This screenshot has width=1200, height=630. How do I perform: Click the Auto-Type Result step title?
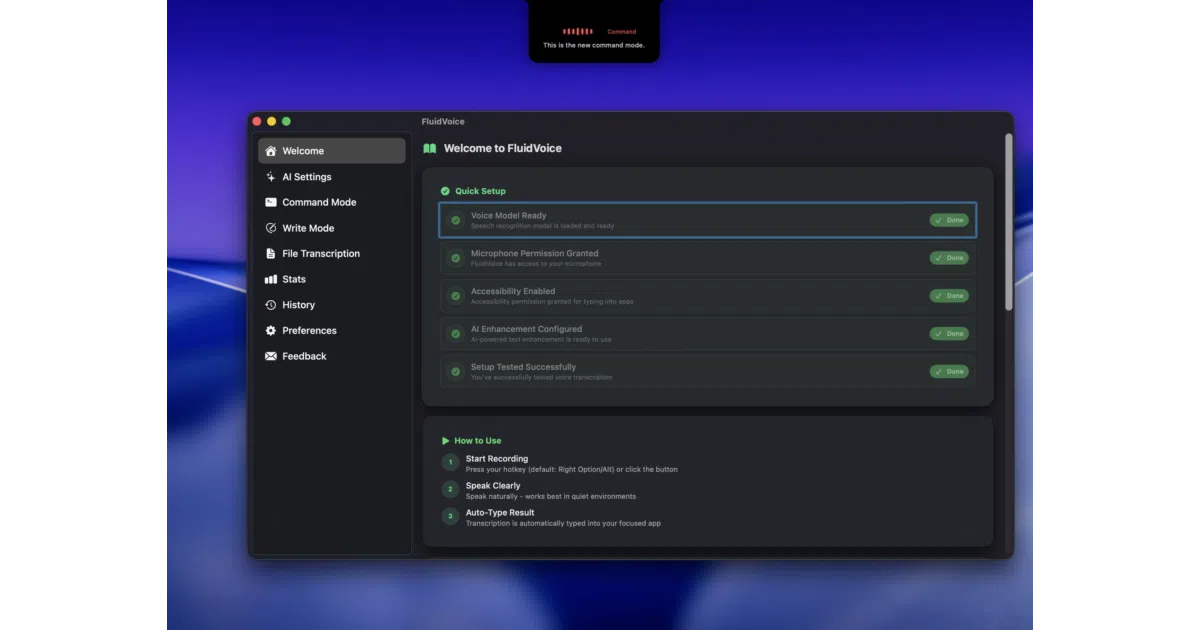point(500,513)
